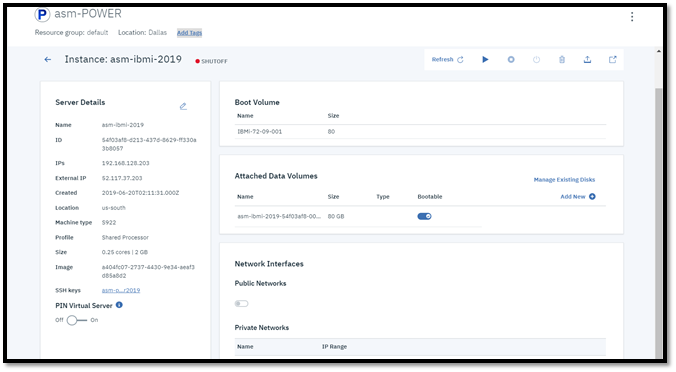
Task: Click the internal IP 192.168.128.203
Action: (x=125, y=163)
